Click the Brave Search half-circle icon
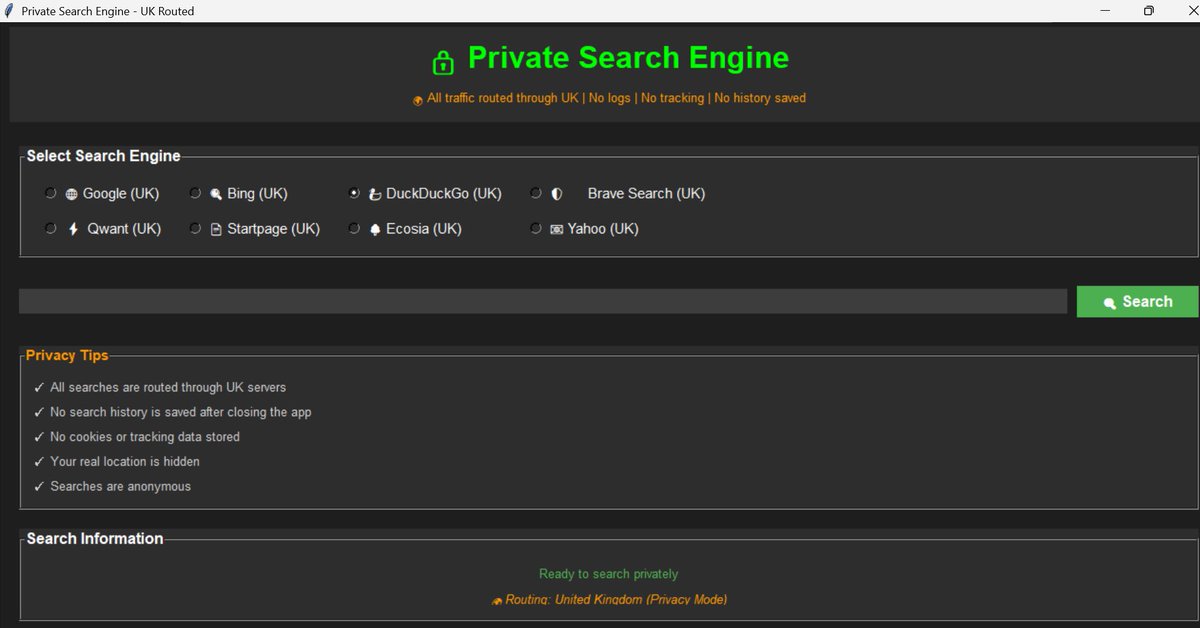Viewport: 1200px width, 628px height. 557,194
